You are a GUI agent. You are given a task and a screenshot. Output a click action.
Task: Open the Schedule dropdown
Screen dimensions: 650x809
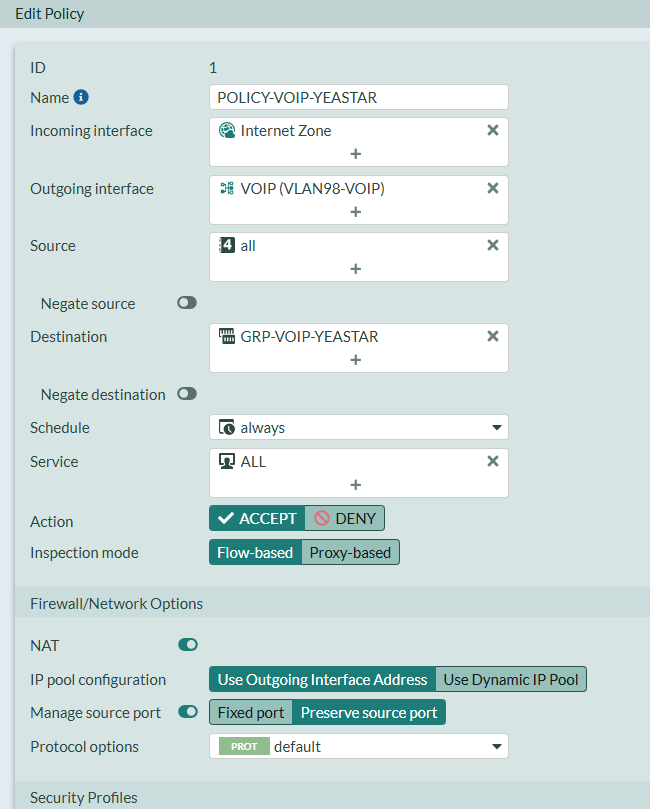point(358,428)
